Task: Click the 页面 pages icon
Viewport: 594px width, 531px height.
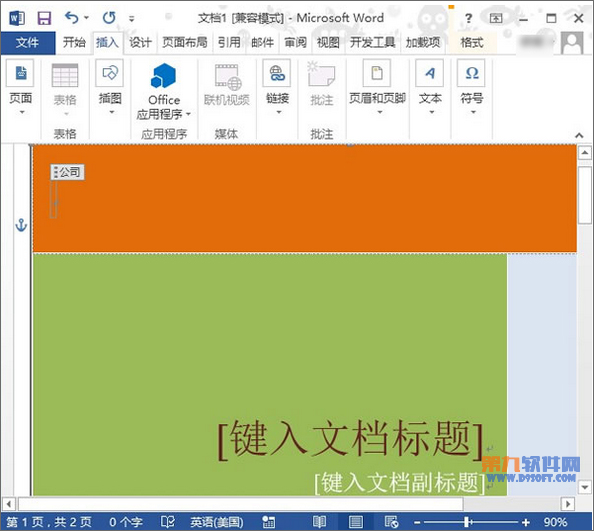Action: pyautogui.click(x=20, y=73)
